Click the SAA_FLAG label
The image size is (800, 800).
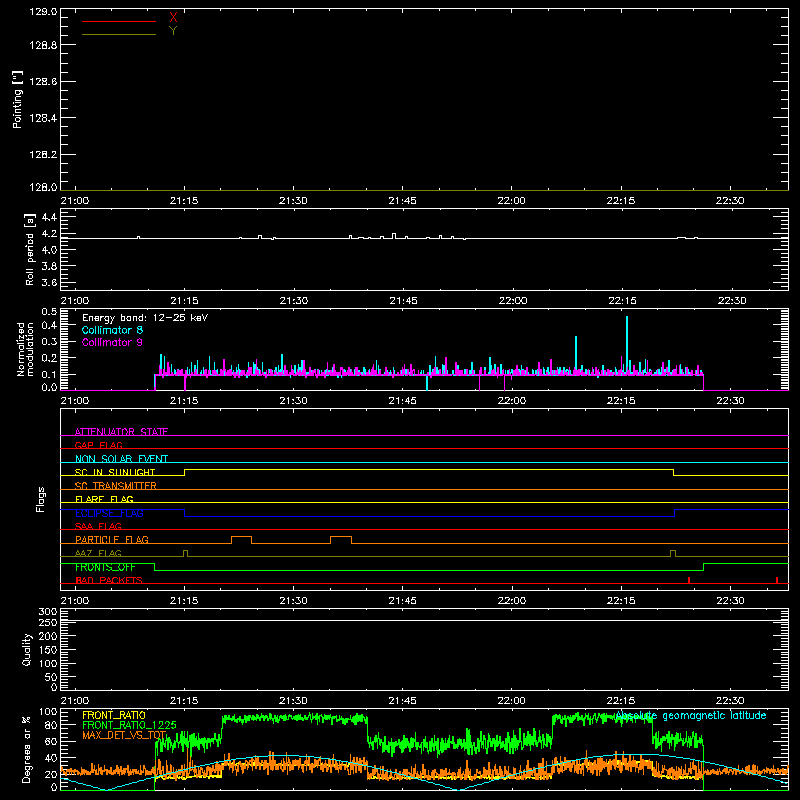pos(98,526)
